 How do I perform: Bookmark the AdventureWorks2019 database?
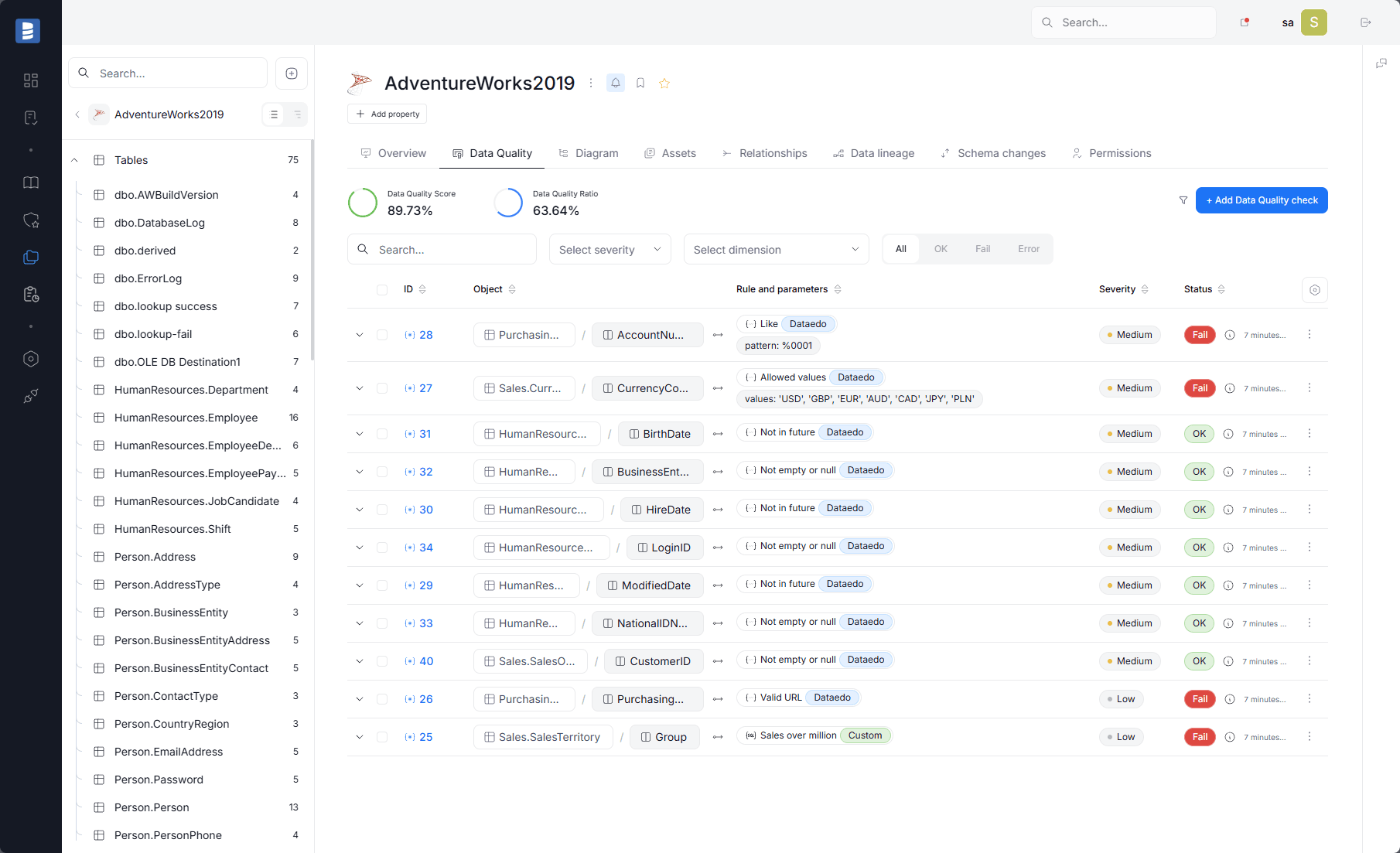click(640, 83)
